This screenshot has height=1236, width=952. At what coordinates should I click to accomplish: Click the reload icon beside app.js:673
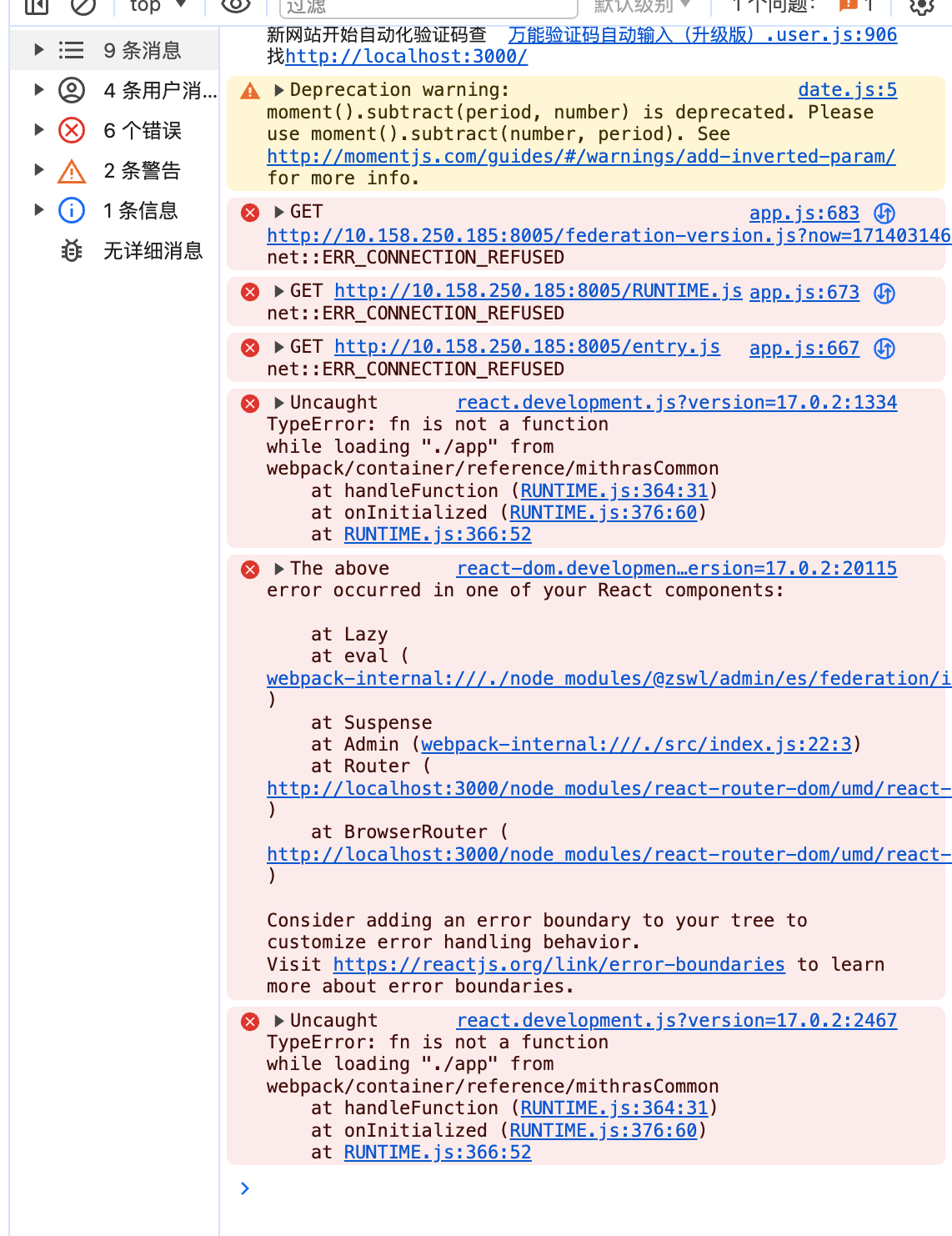(884, 293)
